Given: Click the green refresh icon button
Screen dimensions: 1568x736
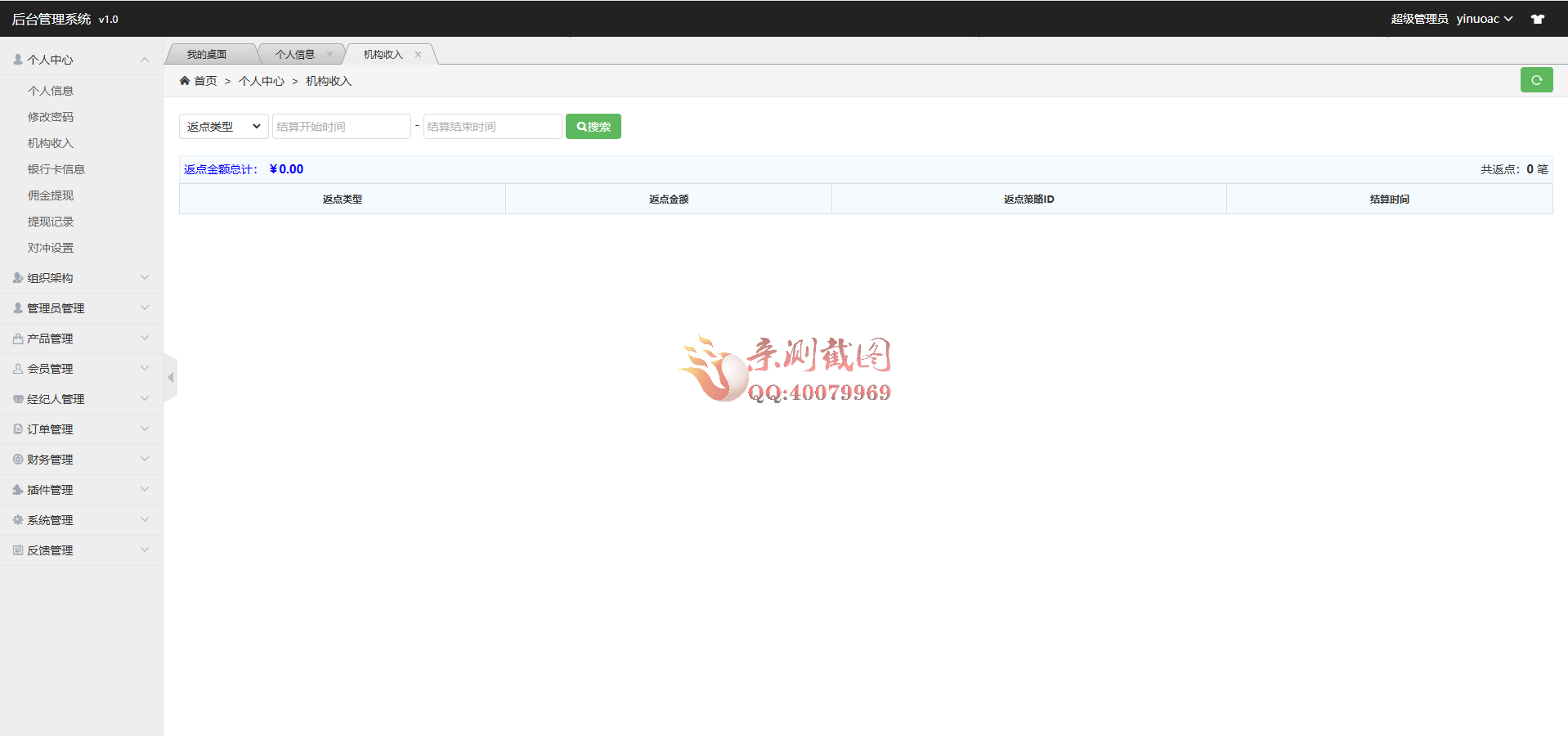Looking at the screenshot, I should coord(1536,80).
